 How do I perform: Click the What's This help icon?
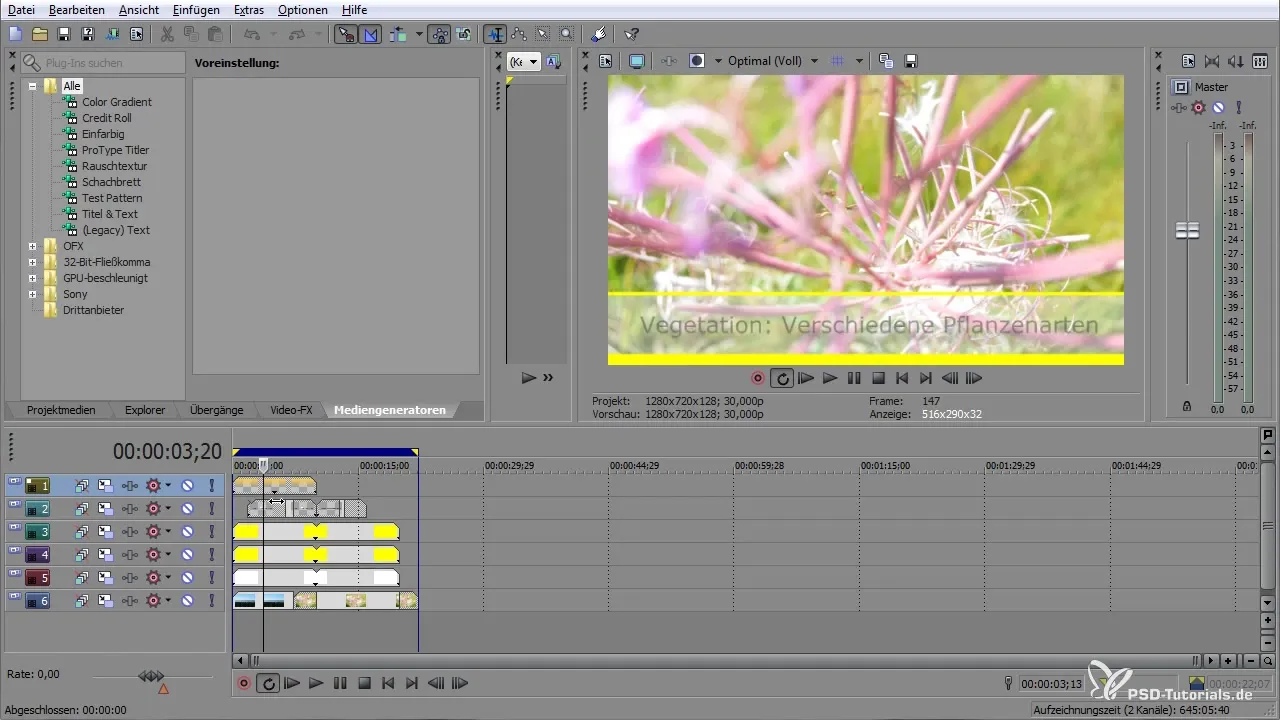632,34
